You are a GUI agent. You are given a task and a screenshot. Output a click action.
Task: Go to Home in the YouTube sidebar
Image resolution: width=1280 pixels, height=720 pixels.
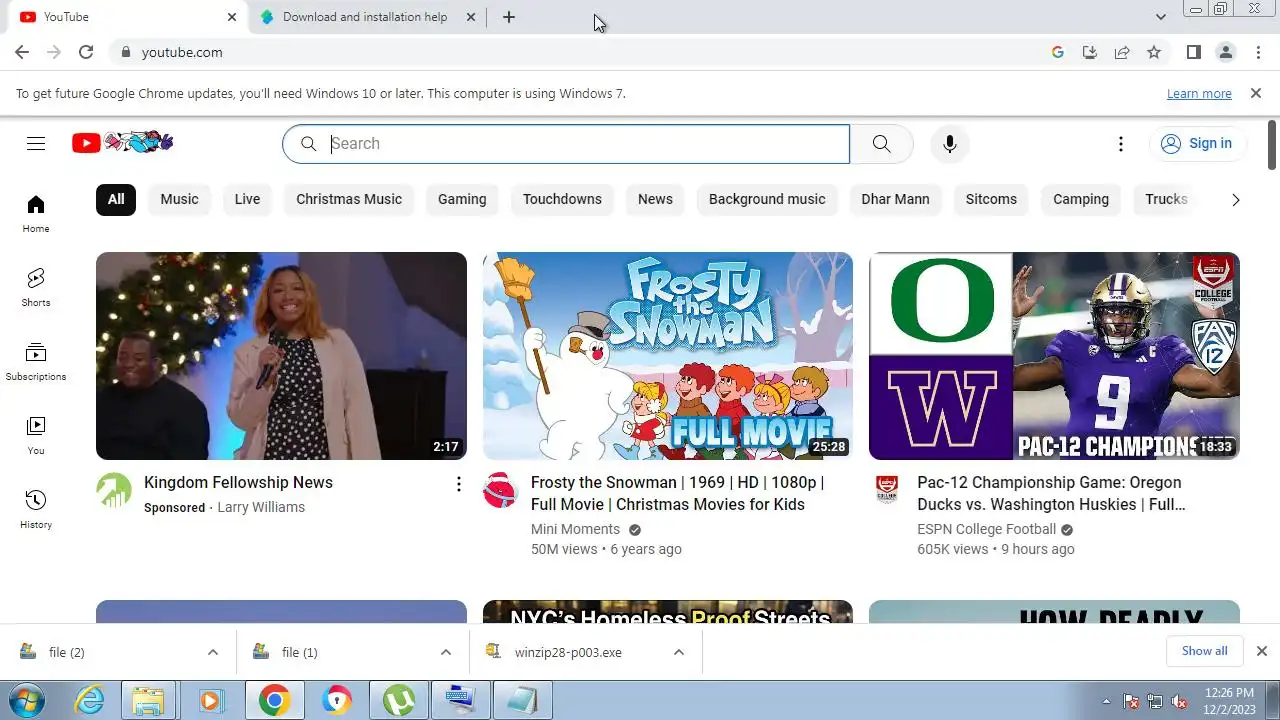click(x=36, y=214)
